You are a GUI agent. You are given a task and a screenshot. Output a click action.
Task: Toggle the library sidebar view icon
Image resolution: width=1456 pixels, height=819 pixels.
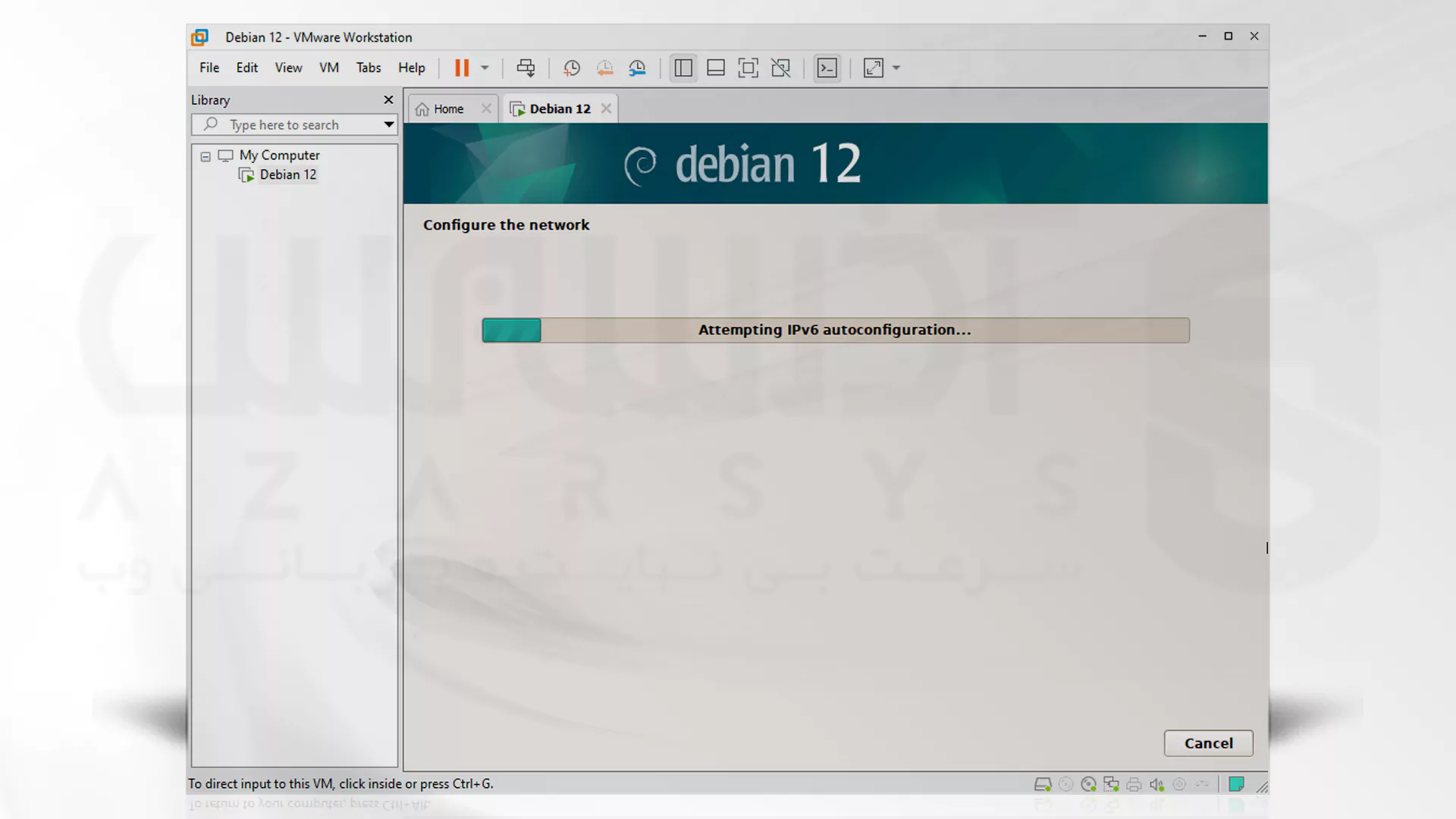[683, 67]
